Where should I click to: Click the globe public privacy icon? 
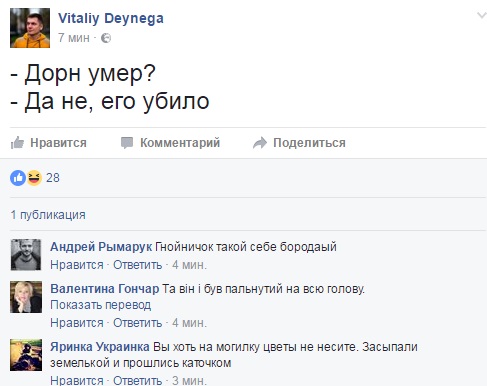(x=106, y=38)
